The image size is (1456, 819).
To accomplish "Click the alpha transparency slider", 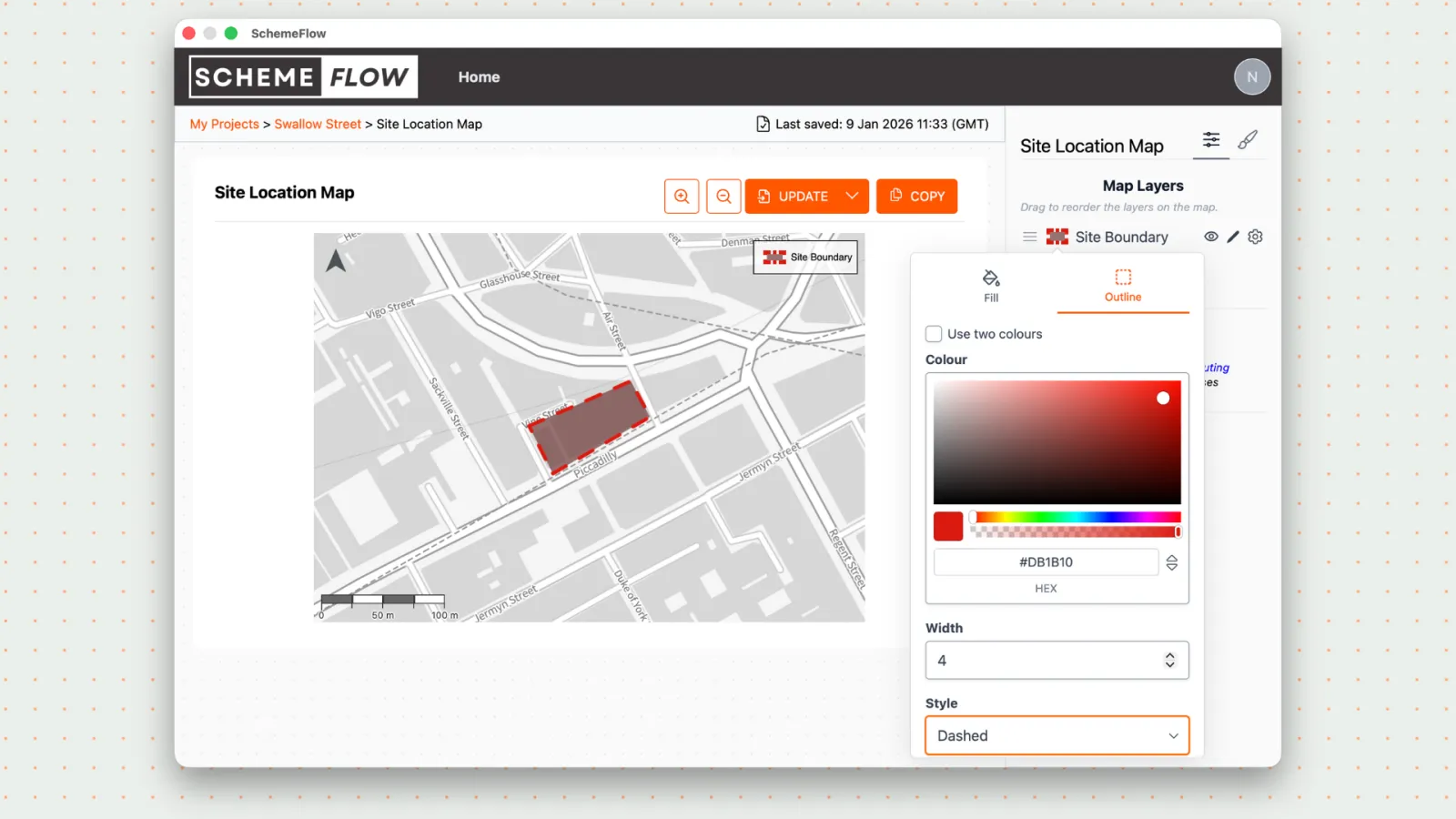I will (x=1075, y=531).
